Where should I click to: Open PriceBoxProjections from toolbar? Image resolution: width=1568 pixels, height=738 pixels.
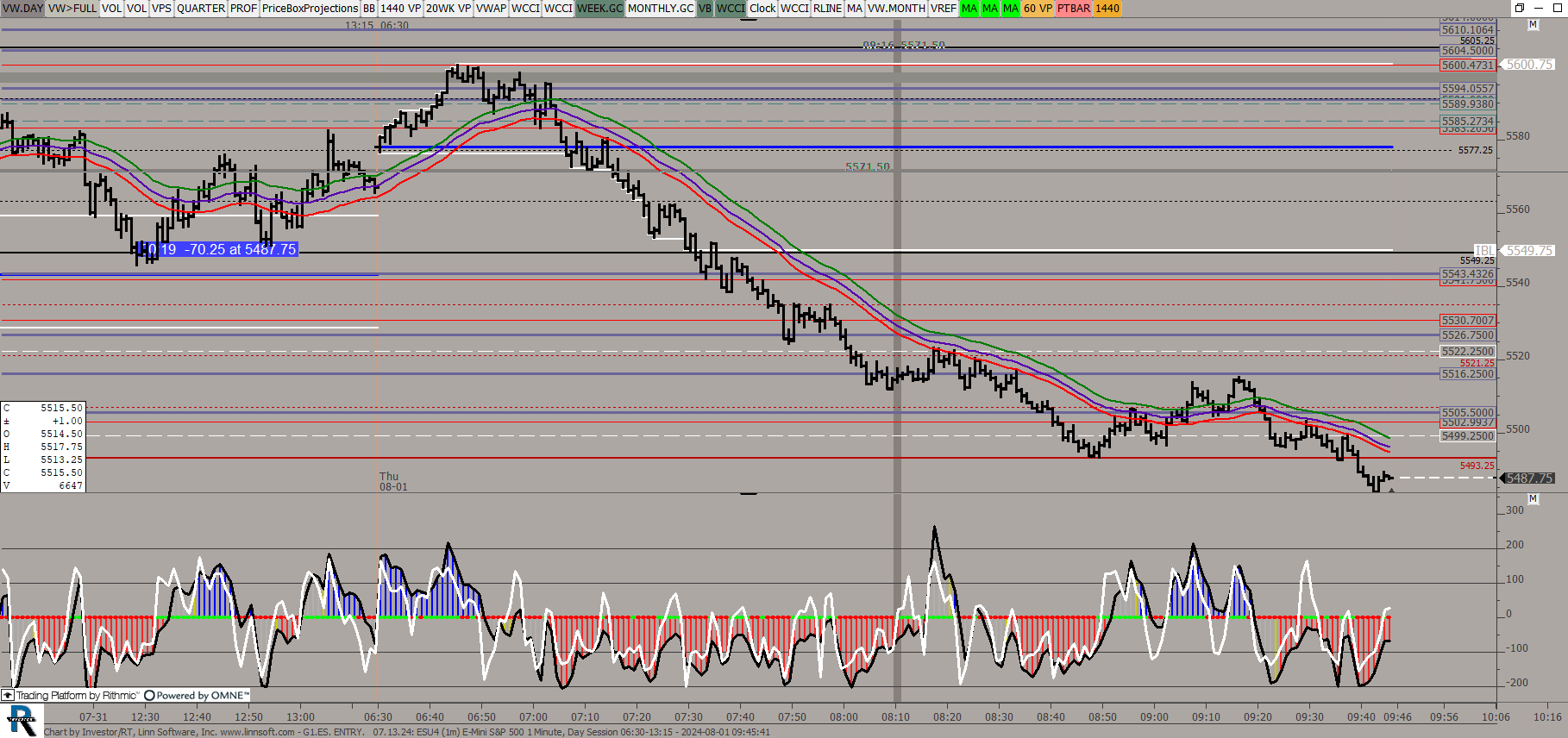(310, 8)
